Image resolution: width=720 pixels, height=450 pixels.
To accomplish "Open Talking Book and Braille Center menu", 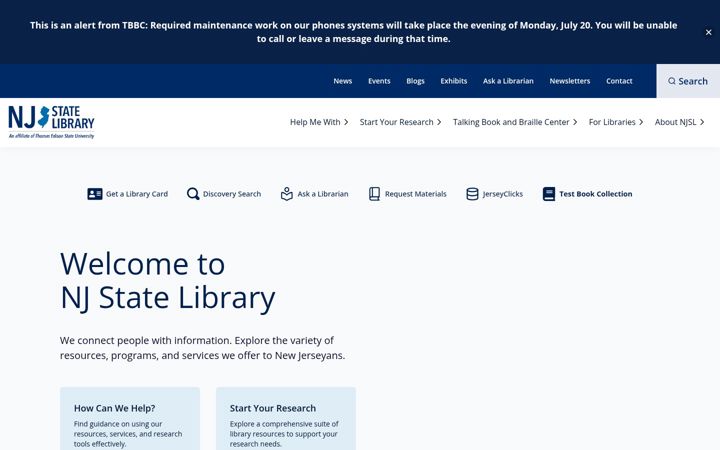I will tap(511, 122).
